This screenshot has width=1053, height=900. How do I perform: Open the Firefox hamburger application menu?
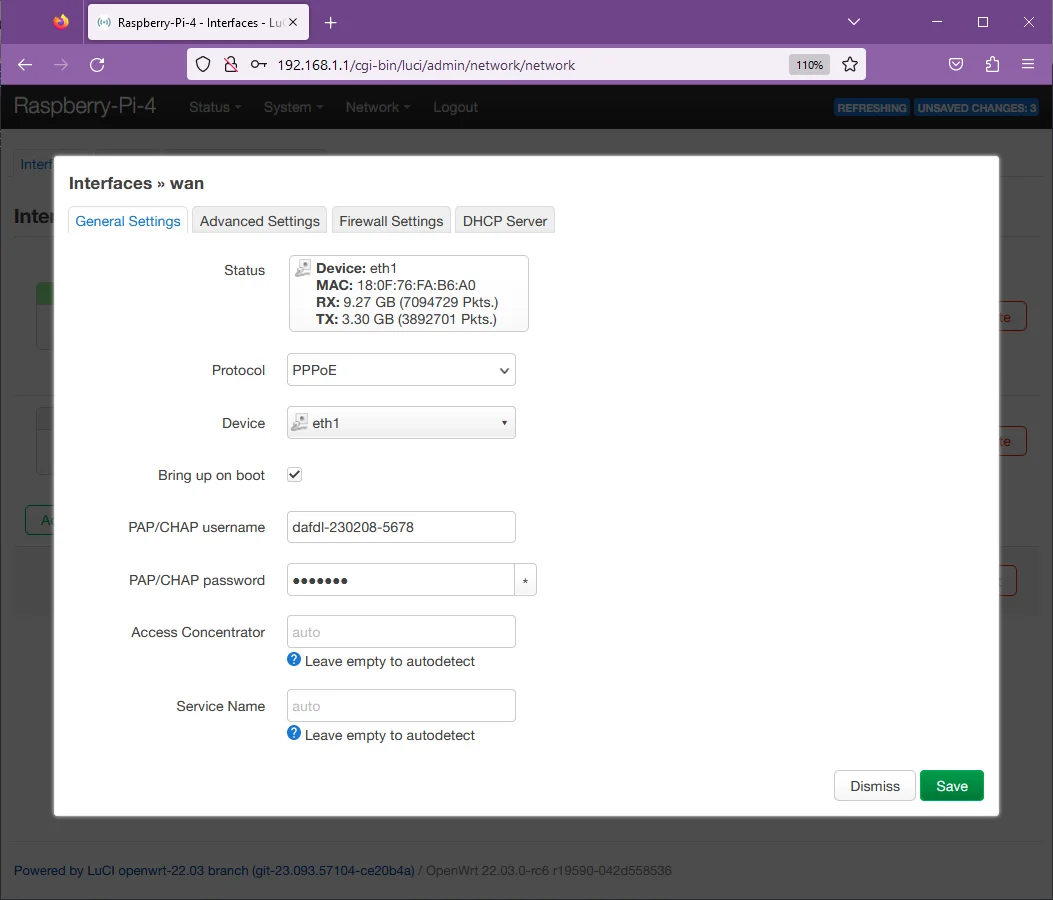pos(1028,65)
